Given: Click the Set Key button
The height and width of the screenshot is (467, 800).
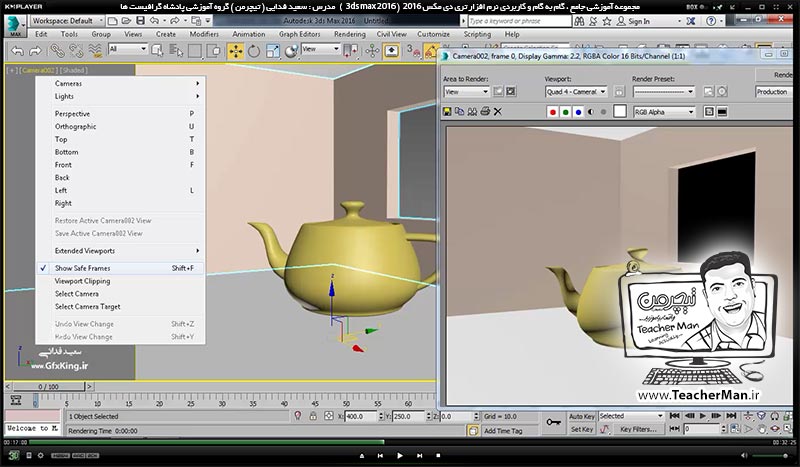Looking at the screenshot, I should pyautogui.click(x=582, y=429).
